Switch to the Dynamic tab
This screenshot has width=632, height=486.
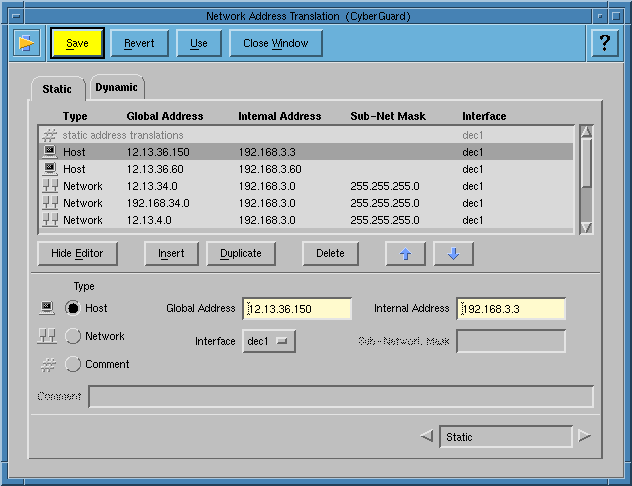coord(117,88)
